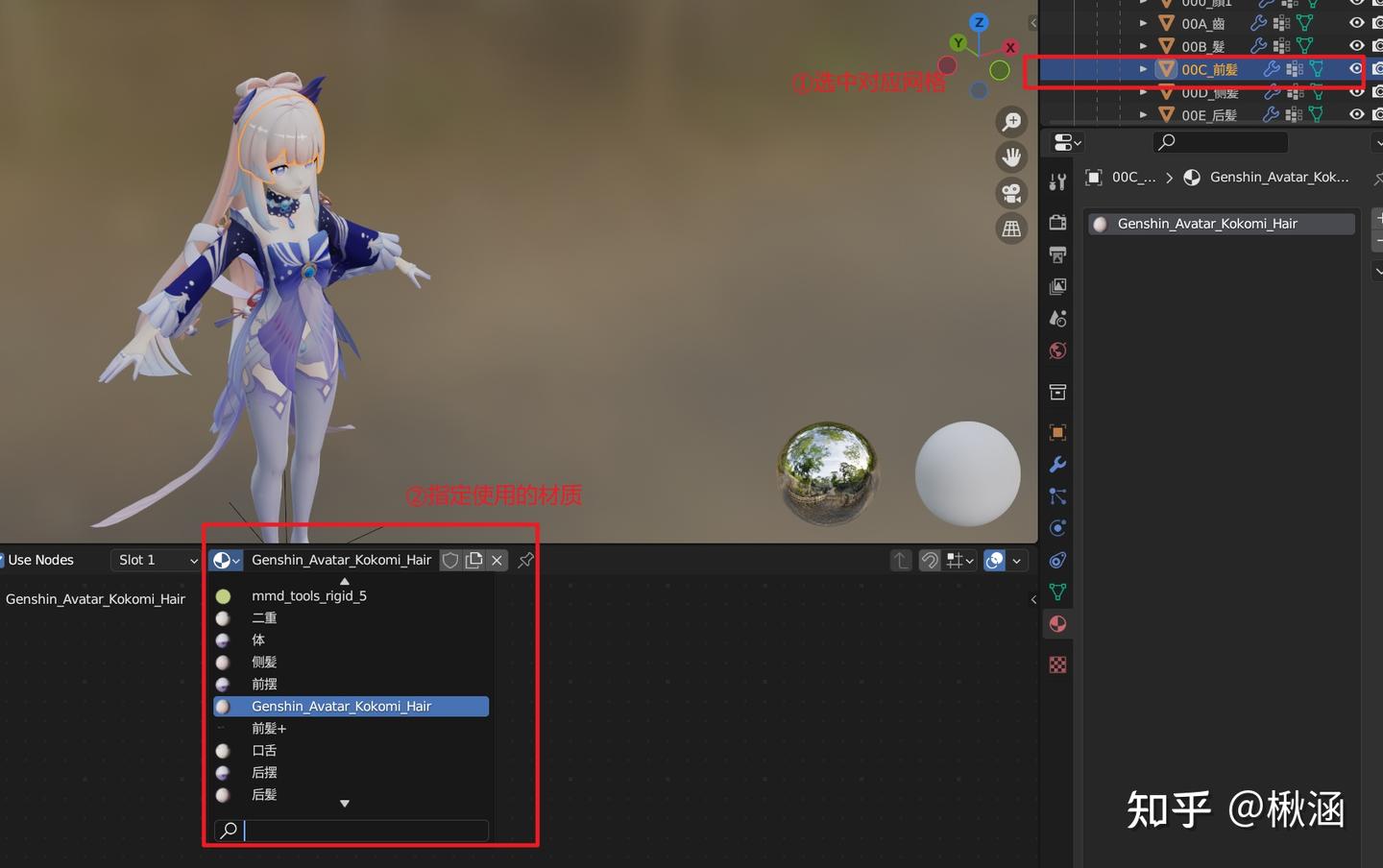Open the Output properties tab
Viewport: 1383px width, 868px height.
click(x=1057, y=254)
